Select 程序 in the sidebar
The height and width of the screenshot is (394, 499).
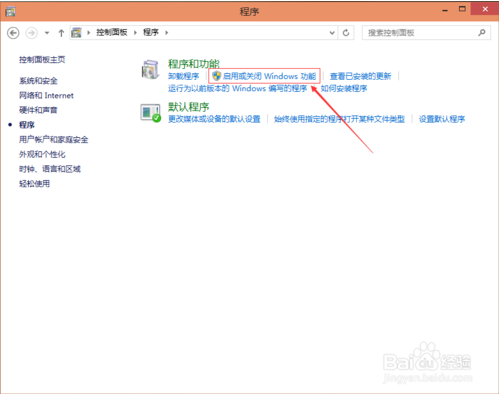[27, 125]
